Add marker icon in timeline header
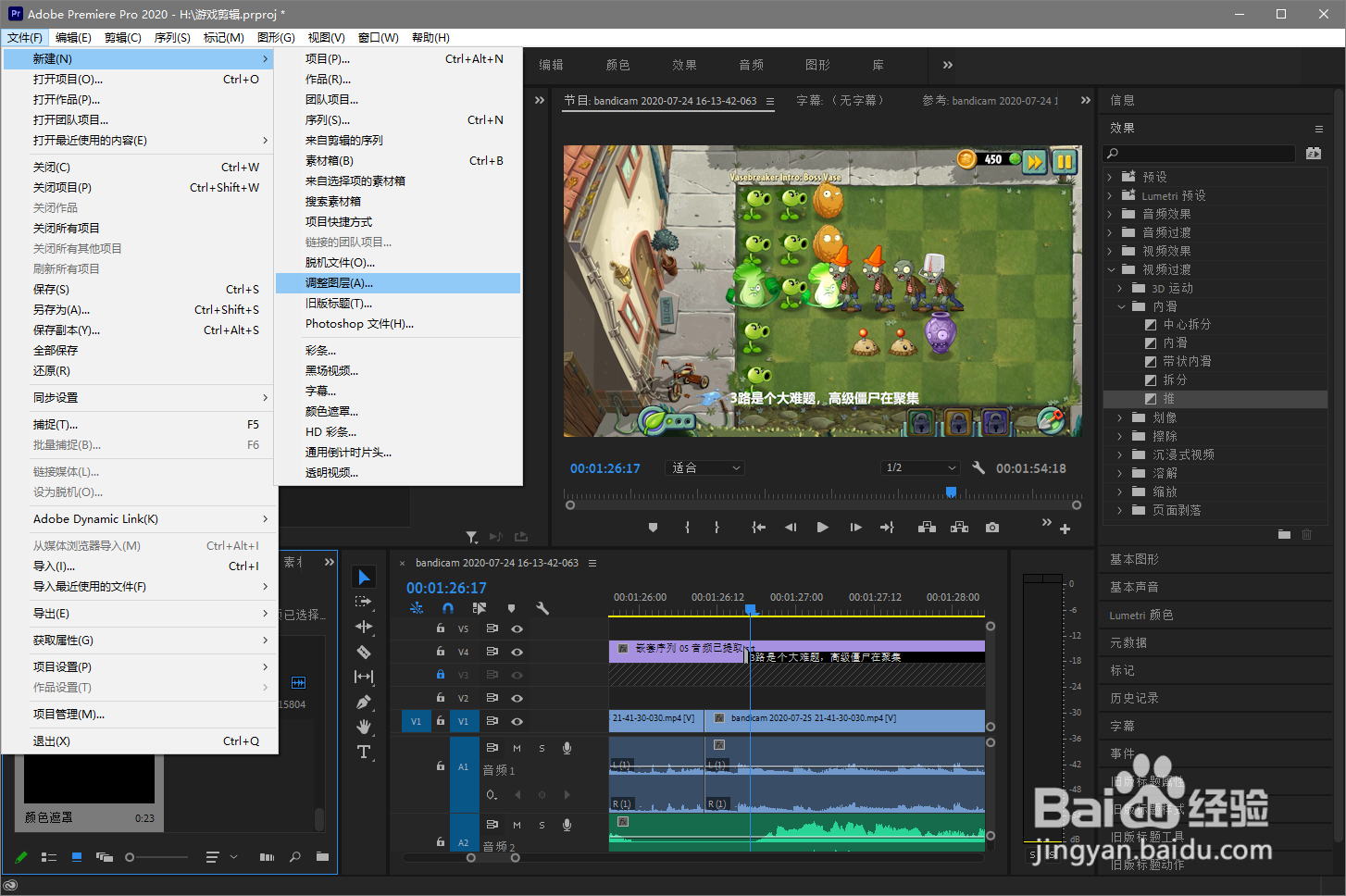 pos(511,608)
